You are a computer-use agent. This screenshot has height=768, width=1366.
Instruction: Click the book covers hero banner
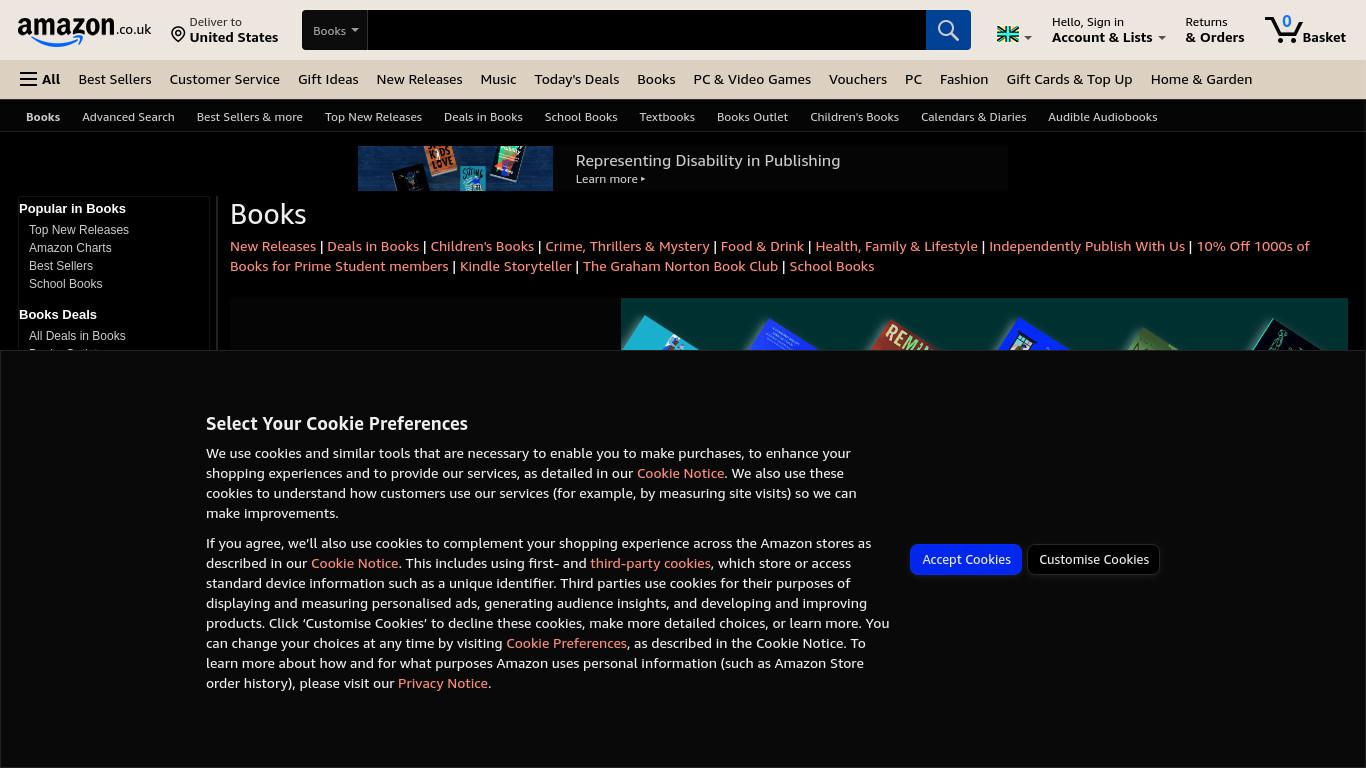[x=984, y=324]
